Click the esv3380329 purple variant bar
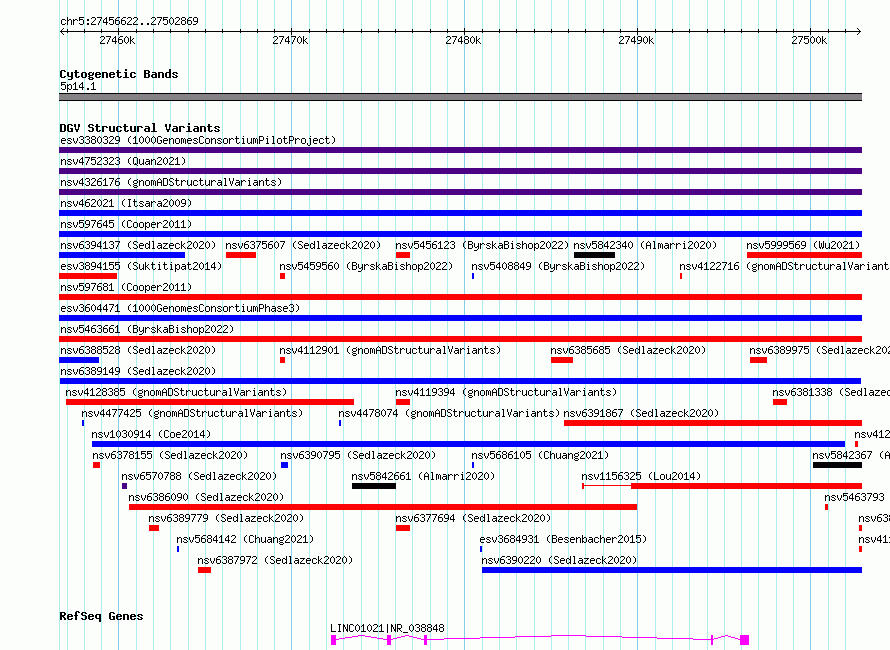 [460, 150]
